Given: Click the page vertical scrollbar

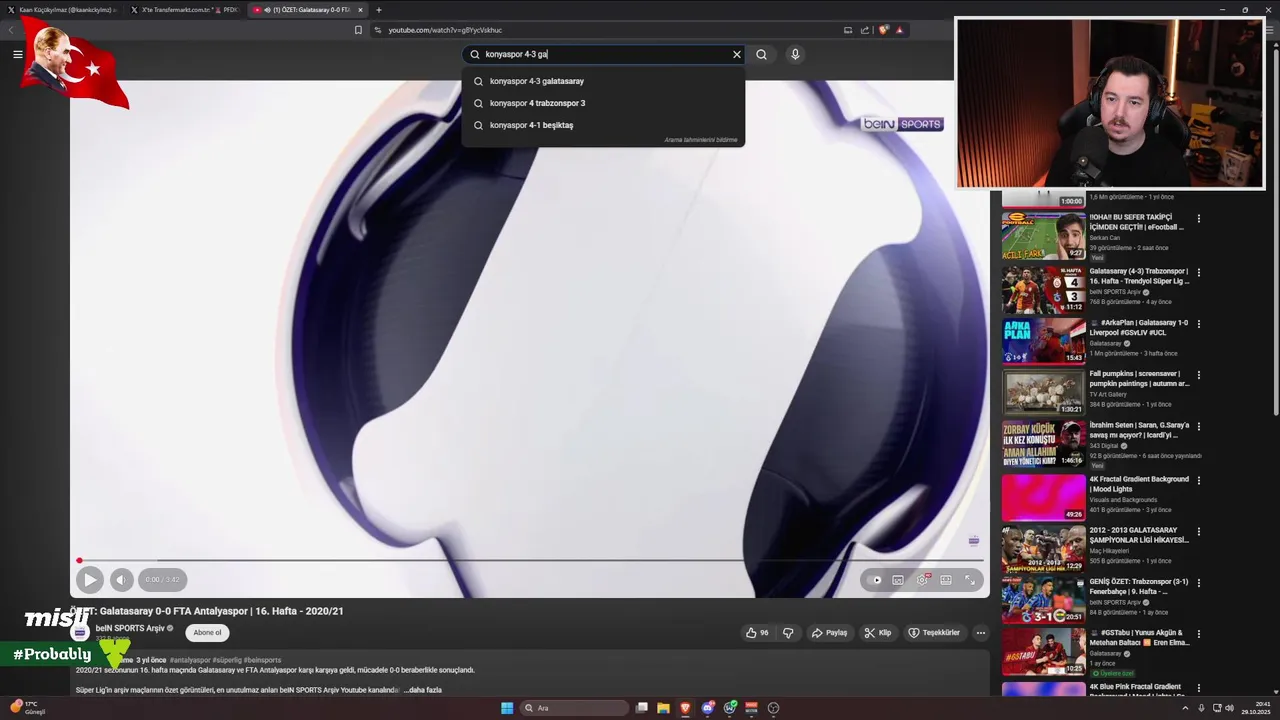Looking at the screenshot, I should (x=1274, y=230).
